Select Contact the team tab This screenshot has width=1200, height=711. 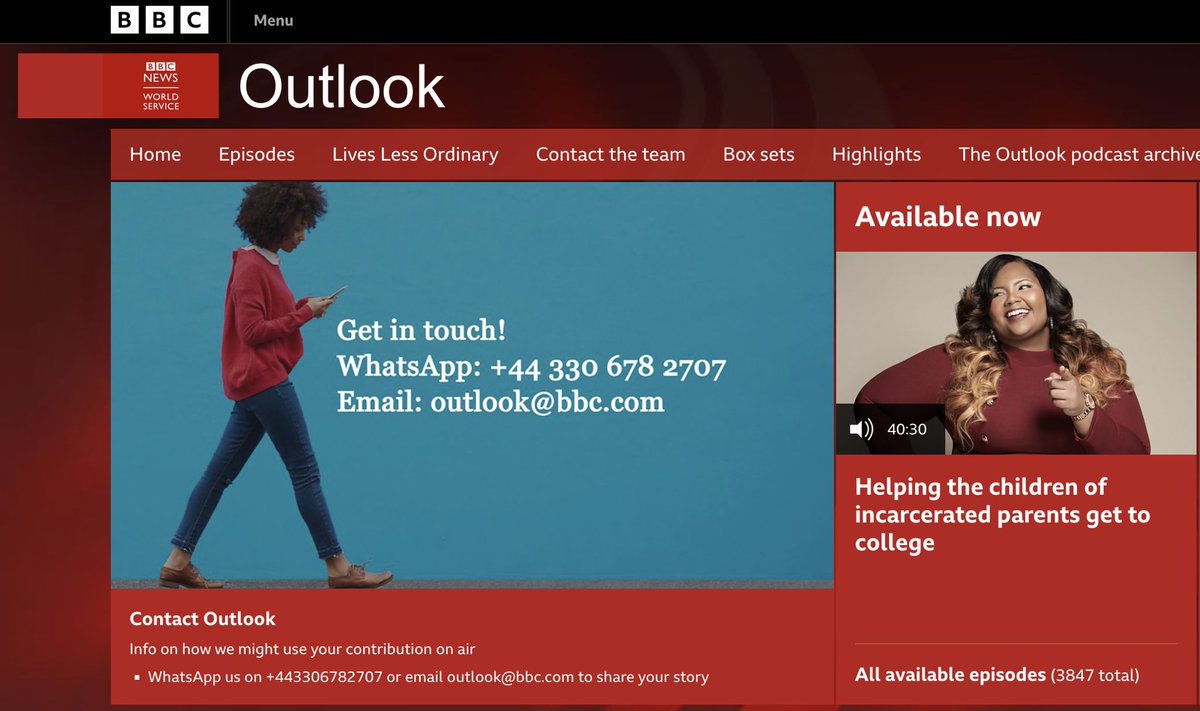(x=610, y=154)
